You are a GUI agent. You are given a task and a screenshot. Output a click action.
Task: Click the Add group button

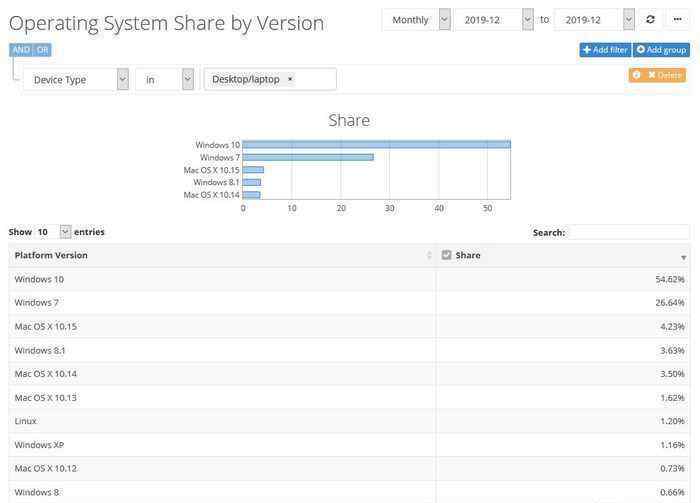pyautogui.click(x=661, y=50)
